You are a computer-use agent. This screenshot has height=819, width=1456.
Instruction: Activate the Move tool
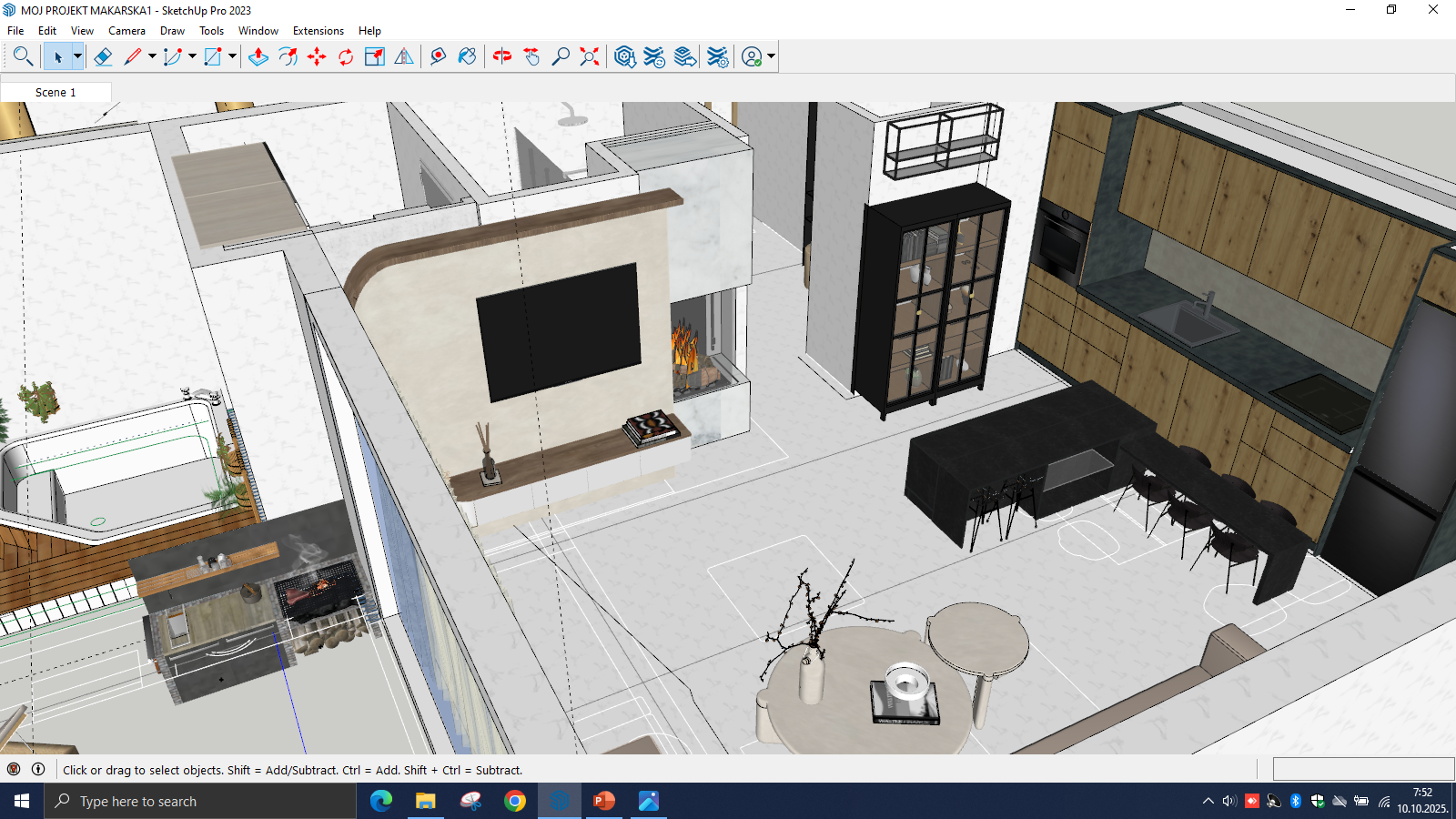tap(317, 56)
